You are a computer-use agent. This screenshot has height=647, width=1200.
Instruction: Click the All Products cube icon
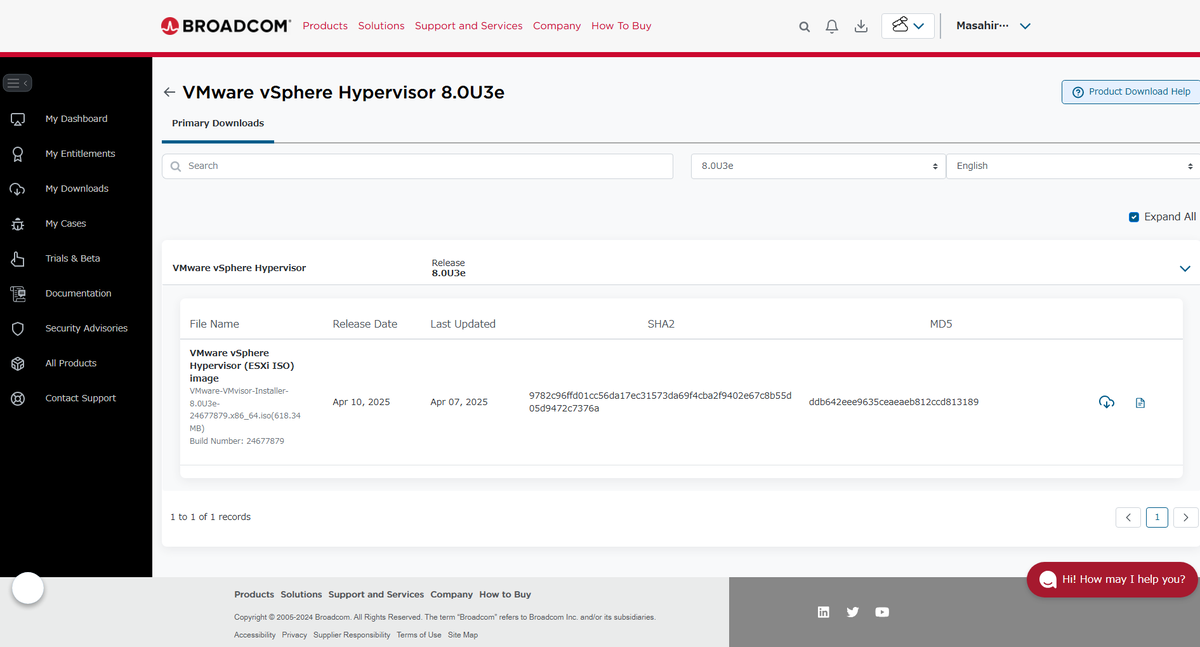coord(17,364)
